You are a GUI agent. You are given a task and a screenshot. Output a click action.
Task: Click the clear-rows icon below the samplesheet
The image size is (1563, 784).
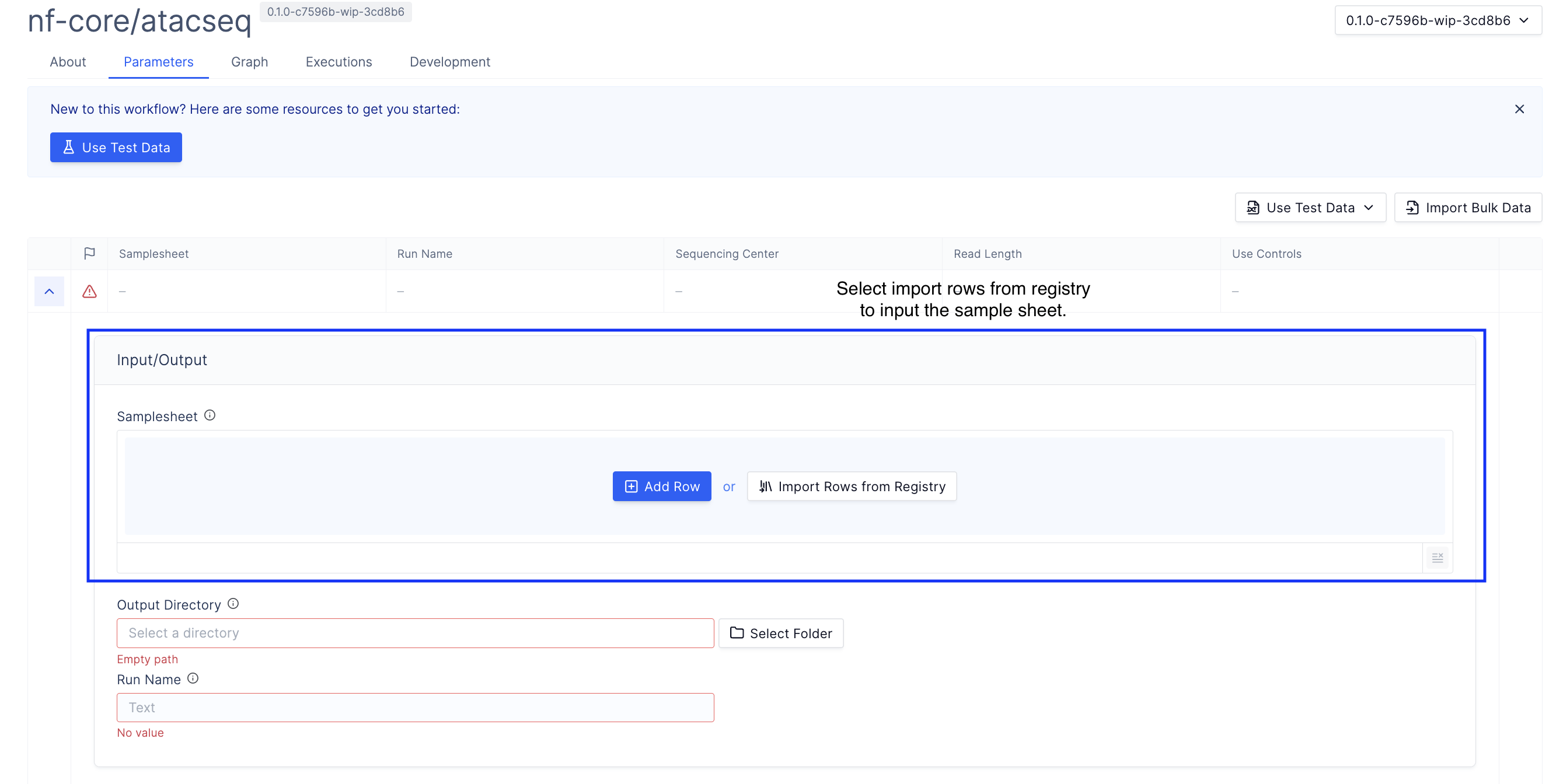(1437, 557)
